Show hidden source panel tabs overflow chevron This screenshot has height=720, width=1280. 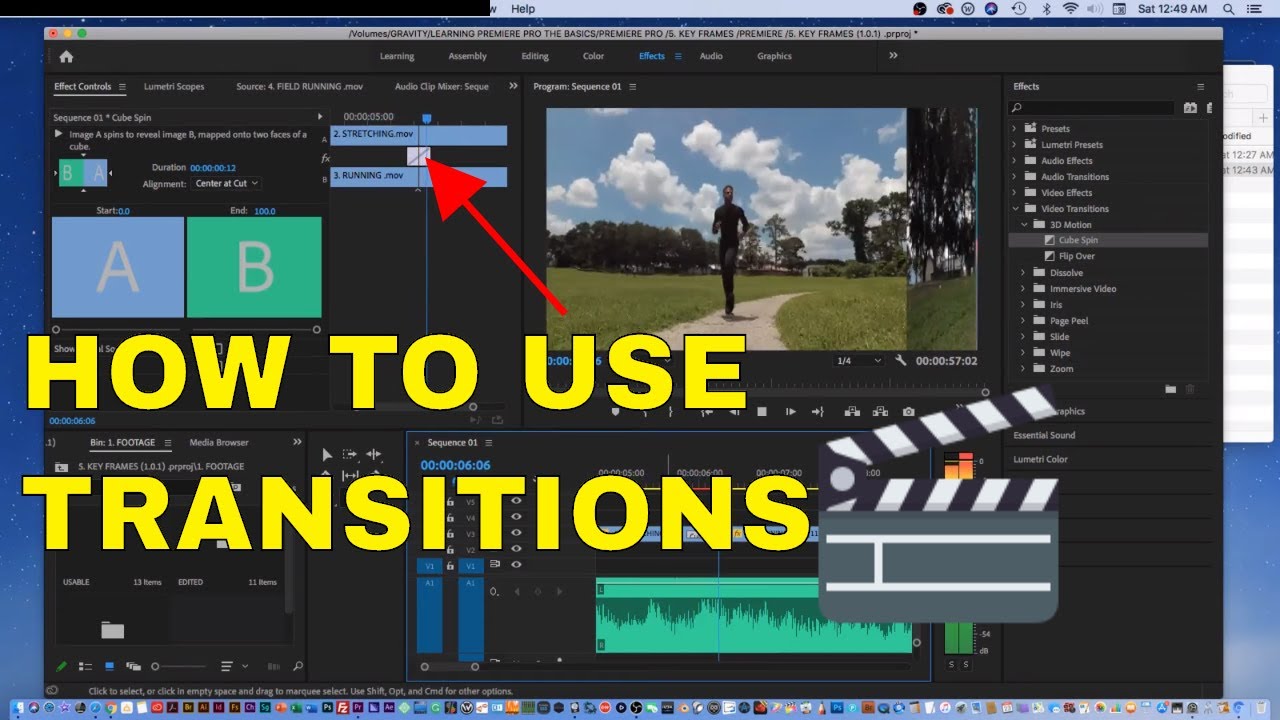tap(513, 87)
